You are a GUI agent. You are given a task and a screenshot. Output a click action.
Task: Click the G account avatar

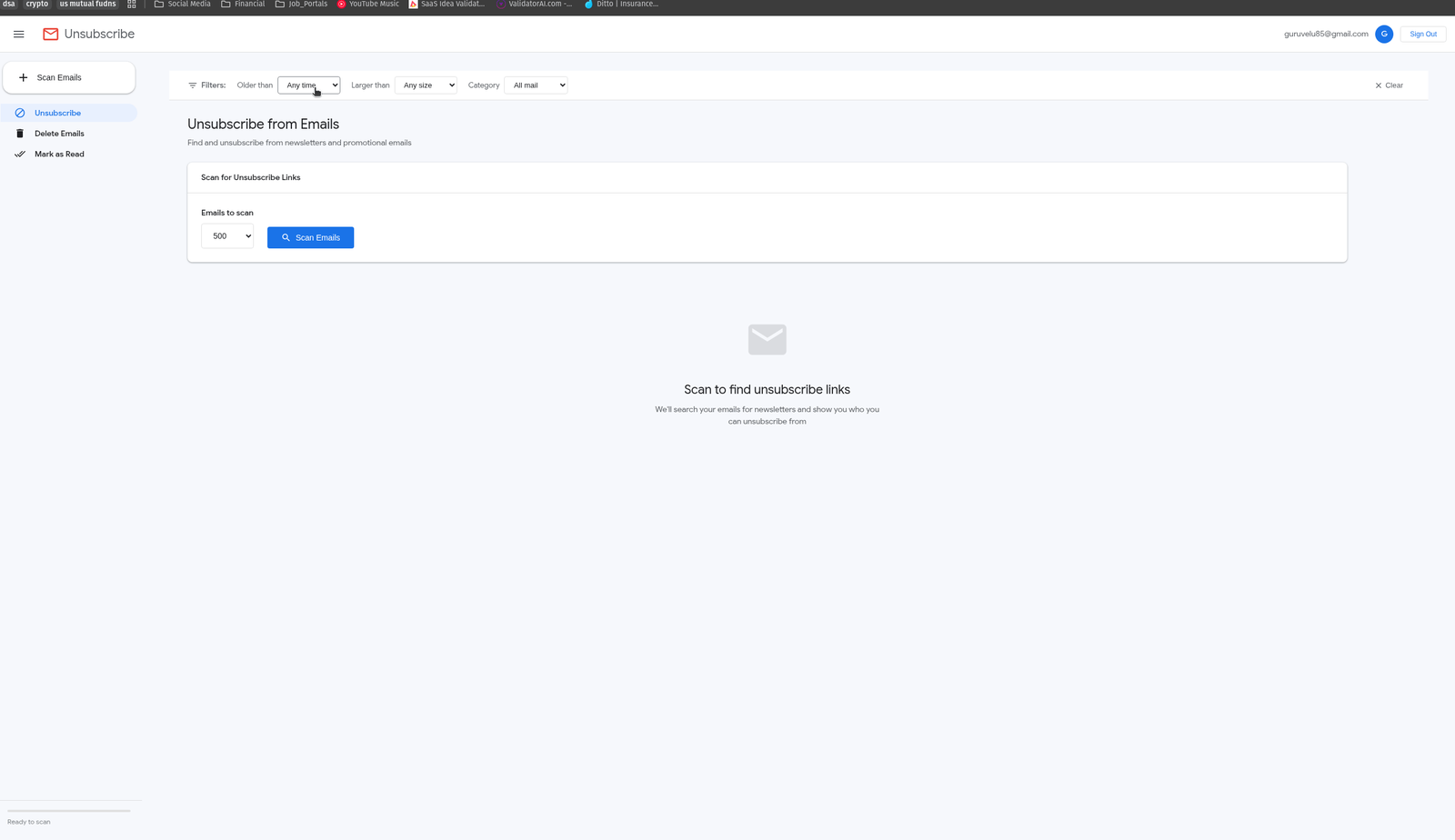[1384, 34]
